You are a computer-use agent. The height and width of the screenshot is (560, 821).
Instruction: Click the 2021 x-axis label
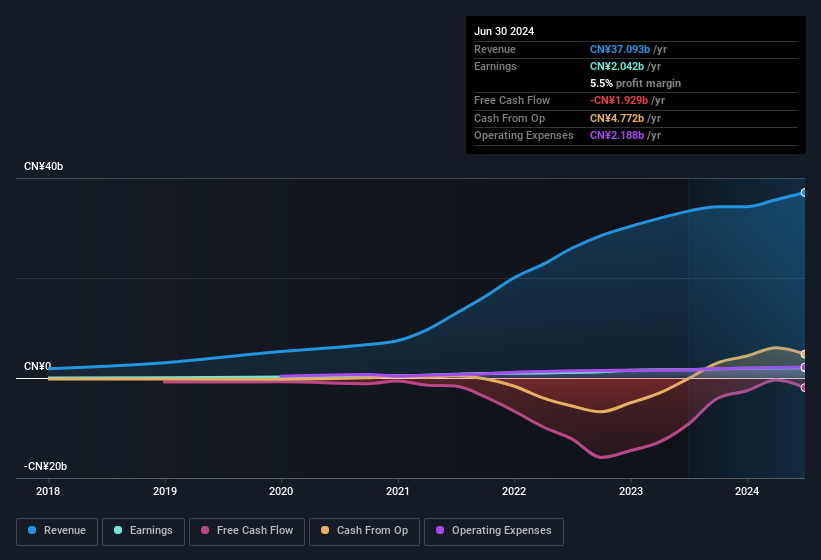[398, 491]
